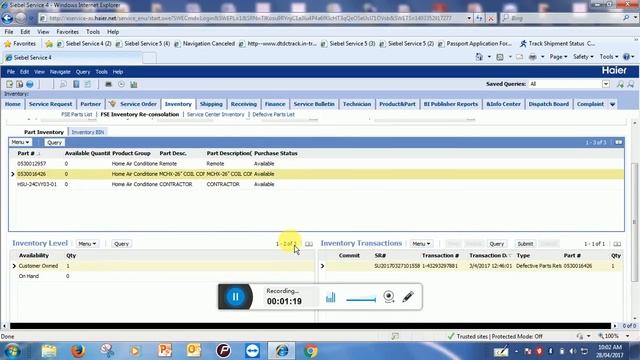Open the Siebel Navigate menu
The width and height of the screenshot is (640, 360).
[x=60, y=72]
